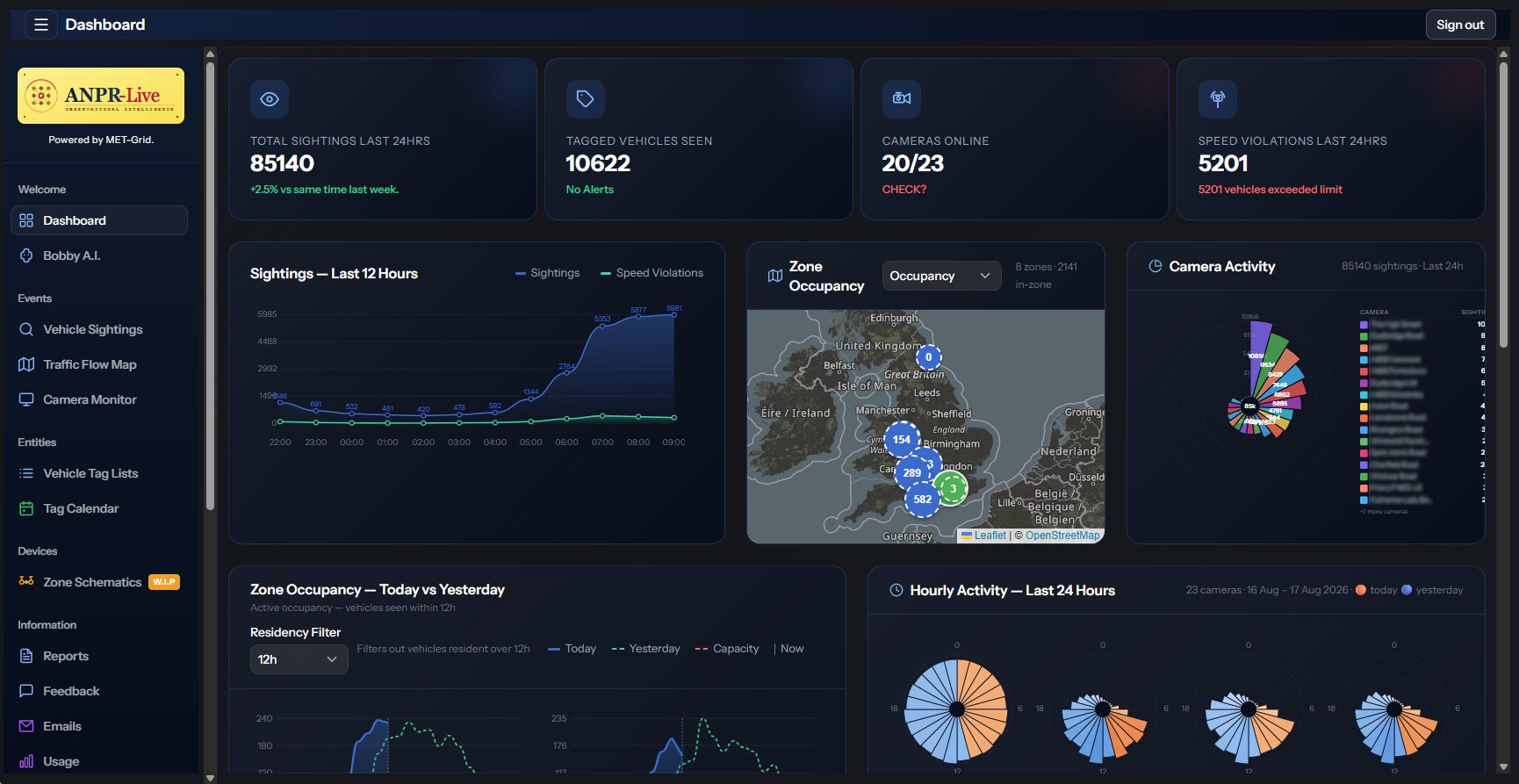Toggle the Sightings legend series
Image resolution: width=1519 pixels, height=784 pixels.
(547, 273)
